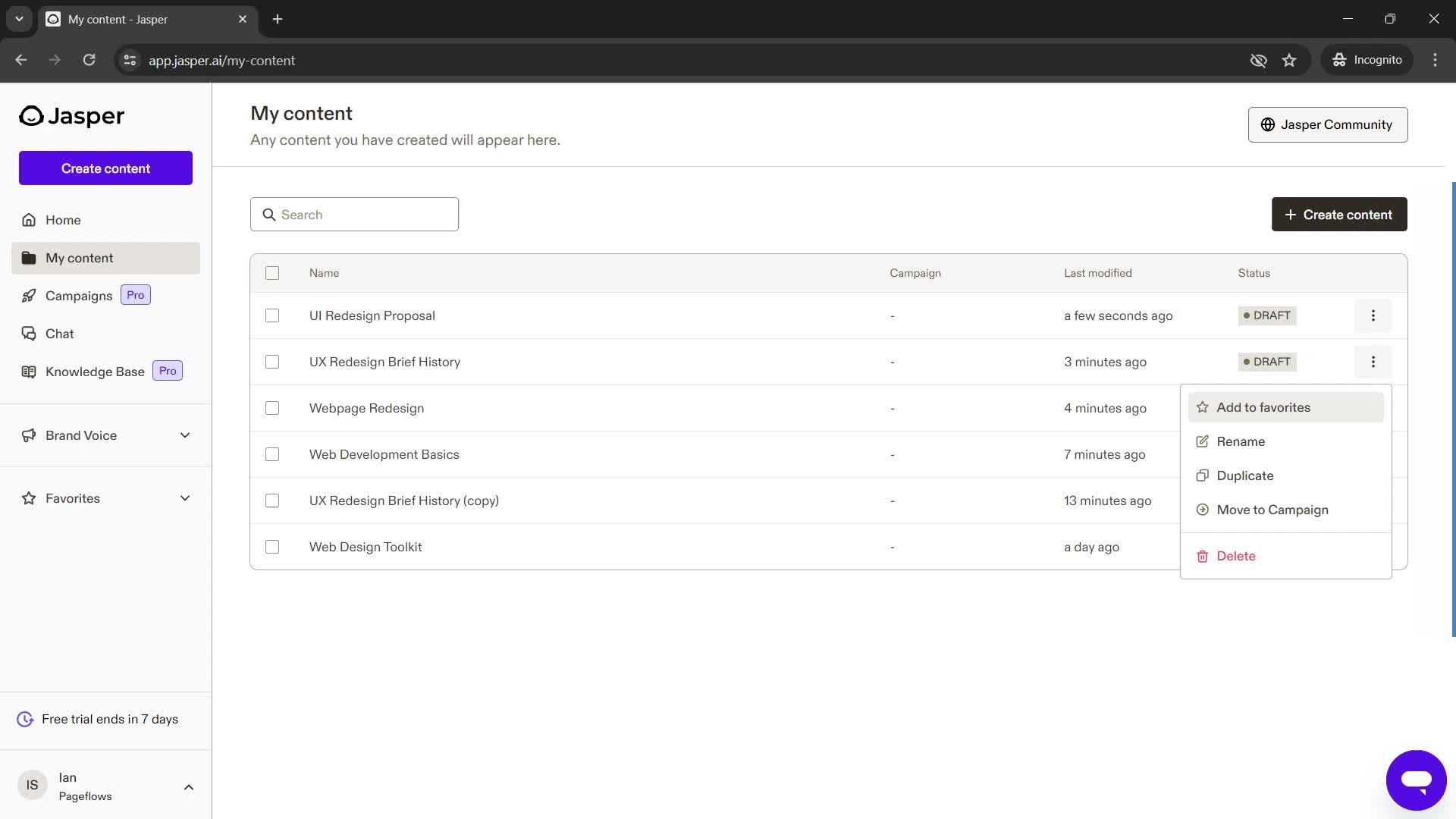Viewport: 1456px width, 819px height.
Task: Enable the select-all checkbox in header row
Action: (272, 272)
